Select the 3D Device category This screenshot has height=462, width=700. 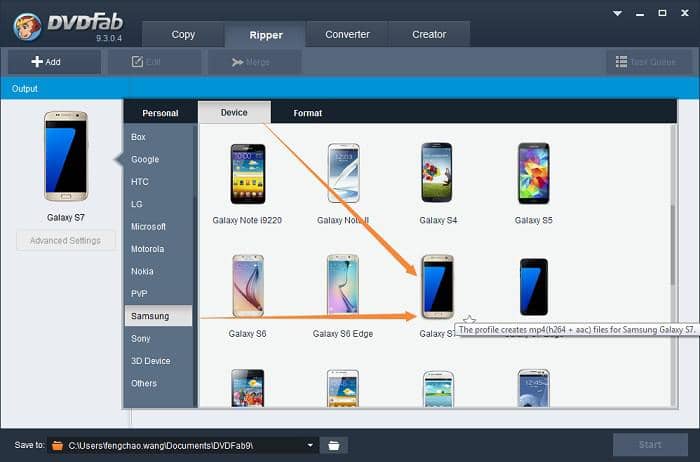tap(158, 361)
